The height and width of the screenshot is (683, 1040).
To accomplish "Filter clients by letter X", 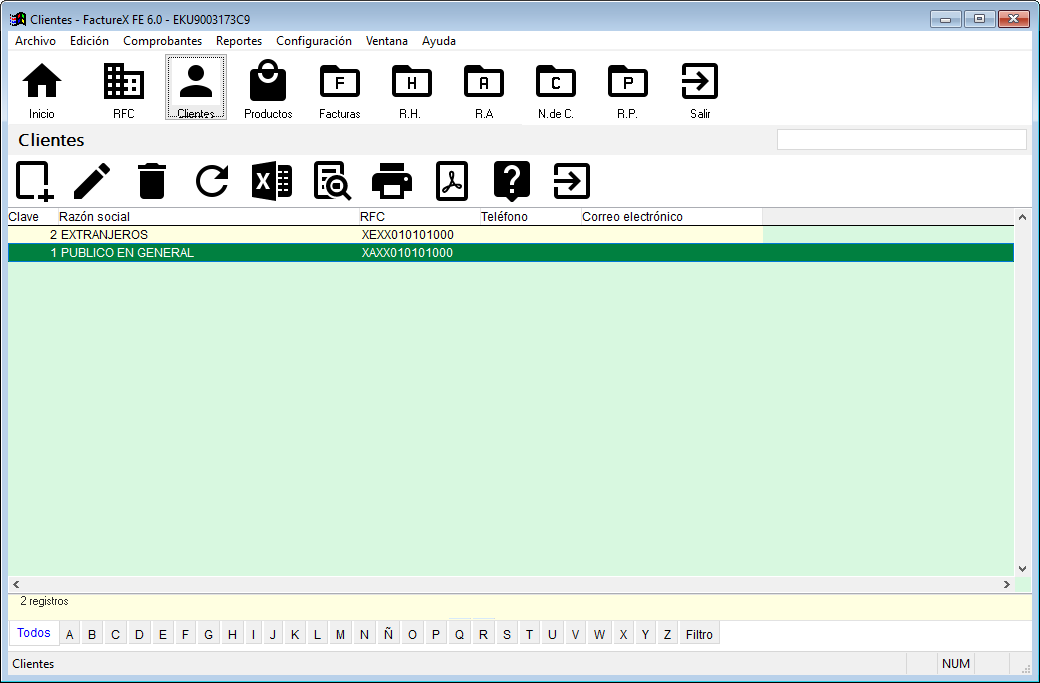I will coord(623,635).
